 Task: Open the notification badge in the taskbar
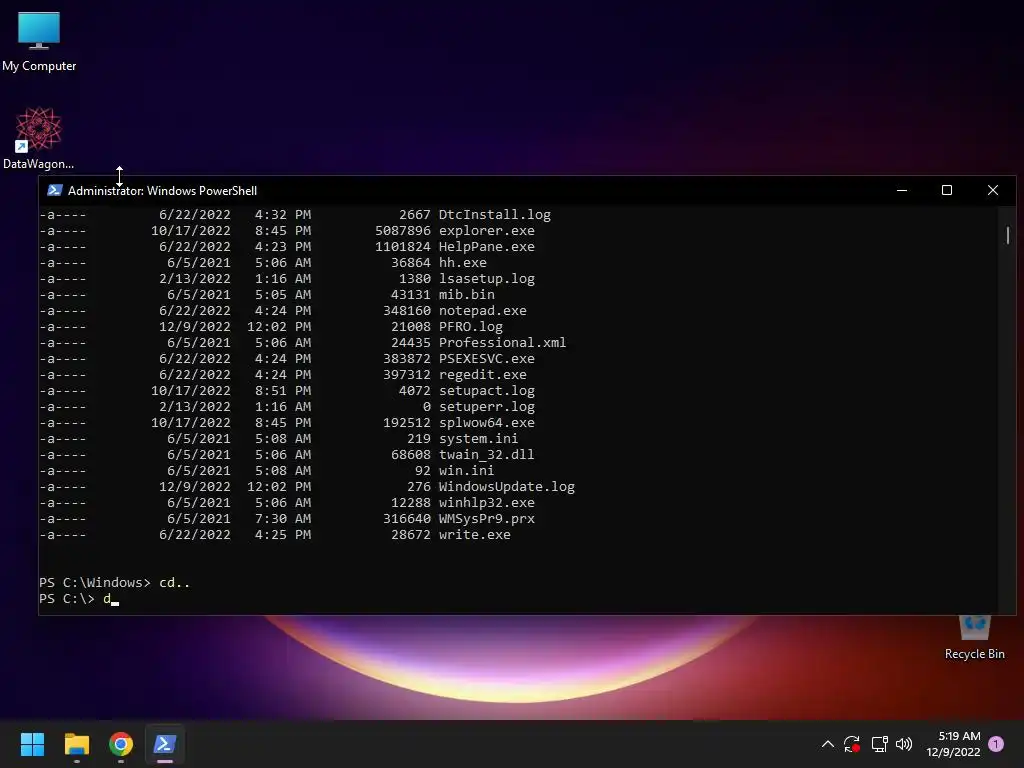(996, 744)
